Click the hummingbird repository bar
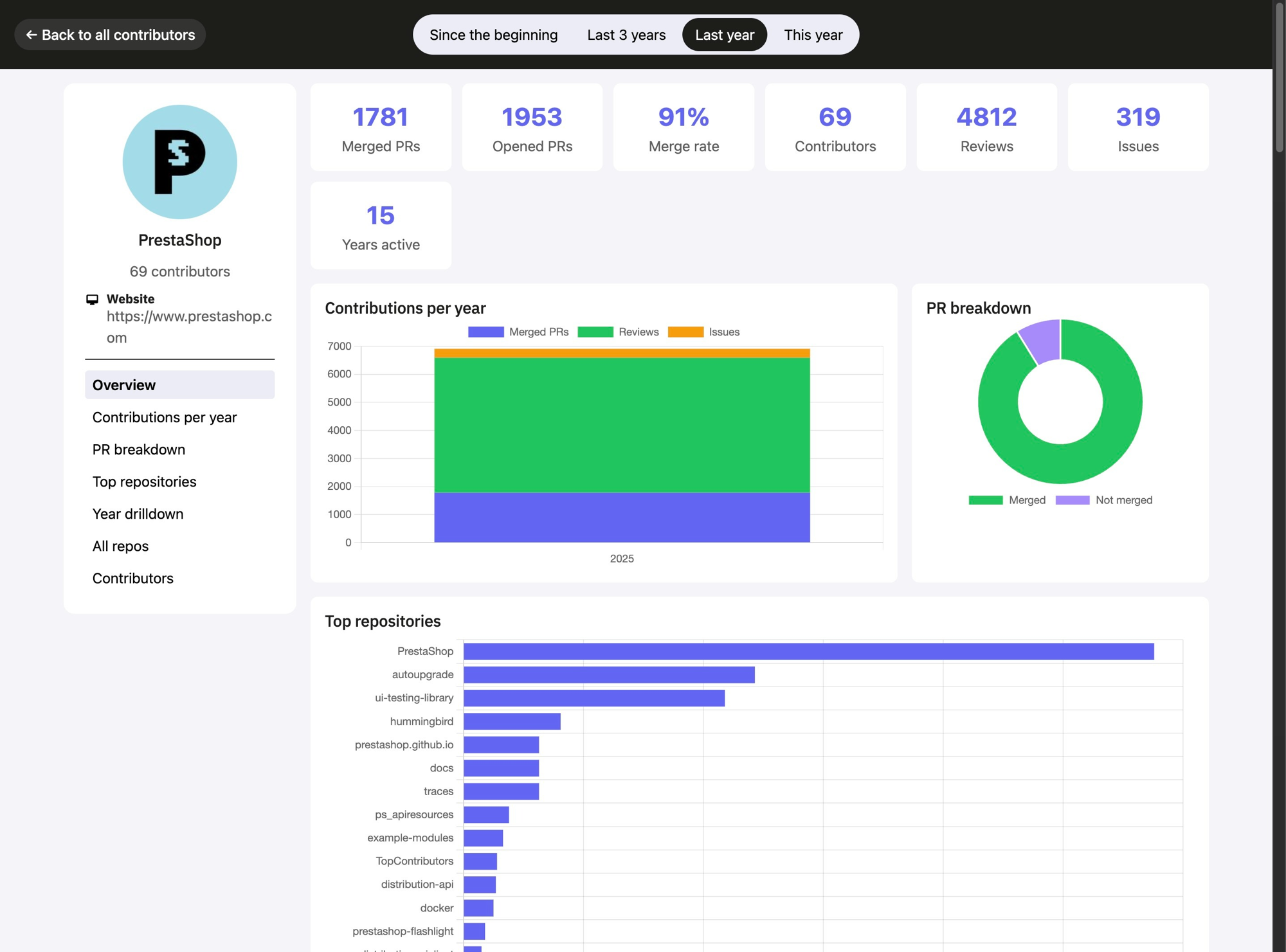 (512, 721)
